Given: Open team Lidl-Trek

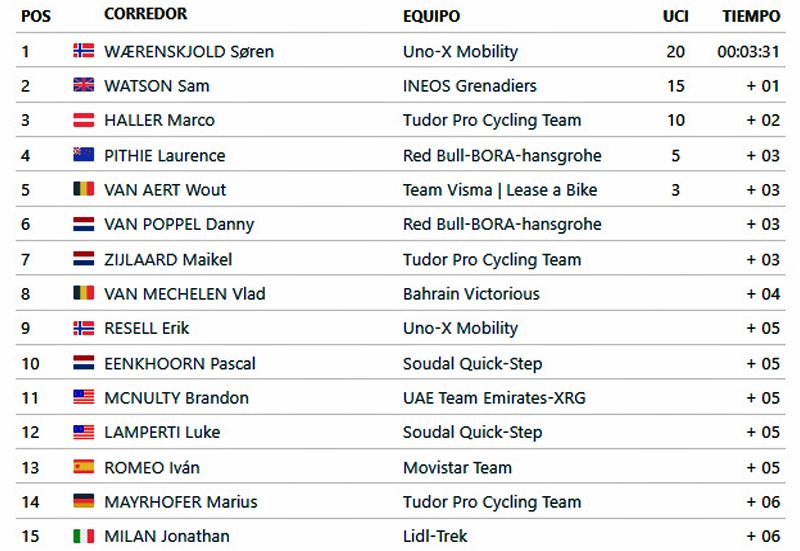Looking at the screenshot, I should [435, 536].
